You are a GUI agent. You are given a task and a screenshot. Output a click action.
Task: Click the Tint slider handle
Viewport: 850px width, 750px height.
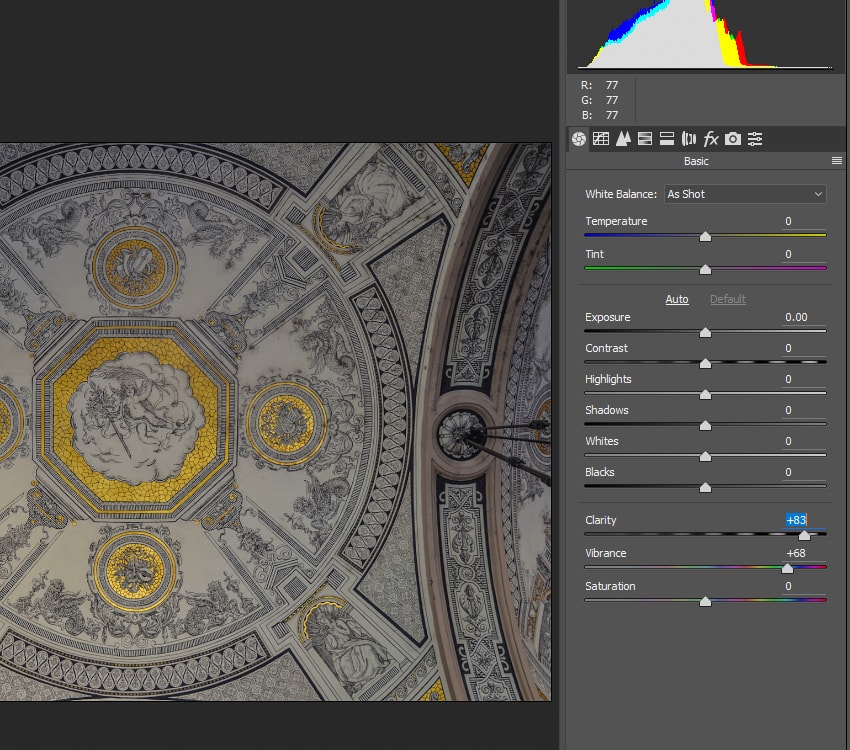(x=705, y=269)
